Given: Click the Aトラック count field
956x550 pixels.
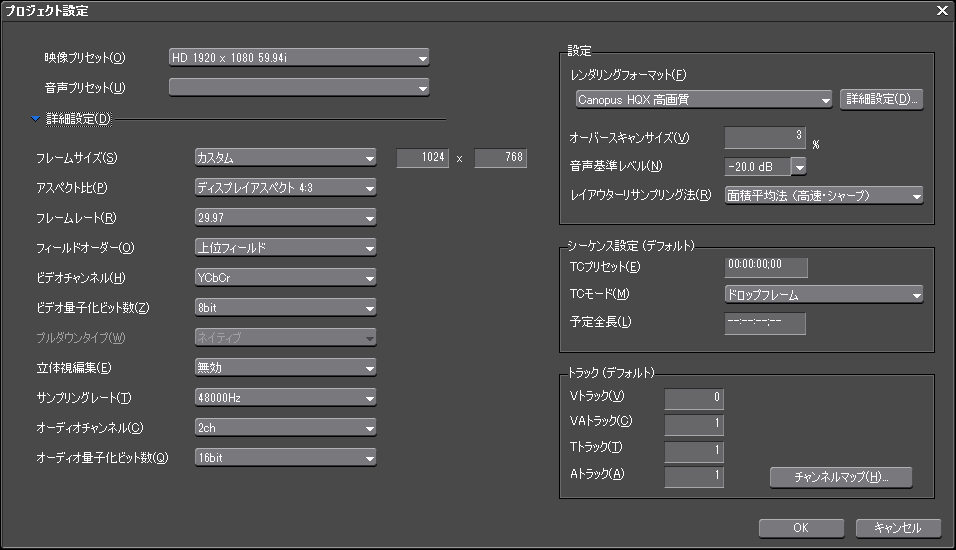Looking at the screenshot, I should click(694, 477).
